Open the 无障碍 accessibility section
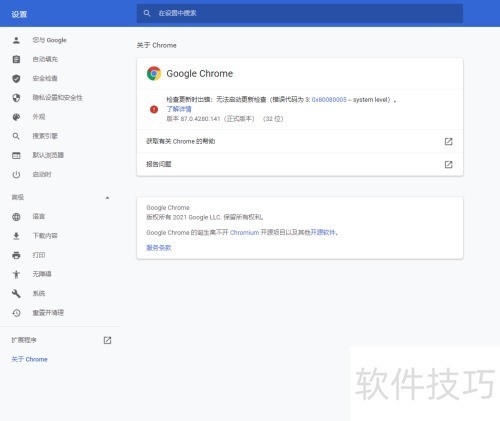Viewport: 500px width, 421px height. pos(42,274)
